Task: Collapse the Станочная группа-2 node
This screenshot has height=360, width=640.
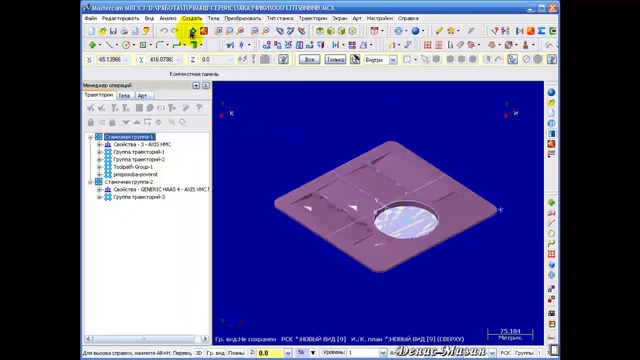Action: [91, 182]
